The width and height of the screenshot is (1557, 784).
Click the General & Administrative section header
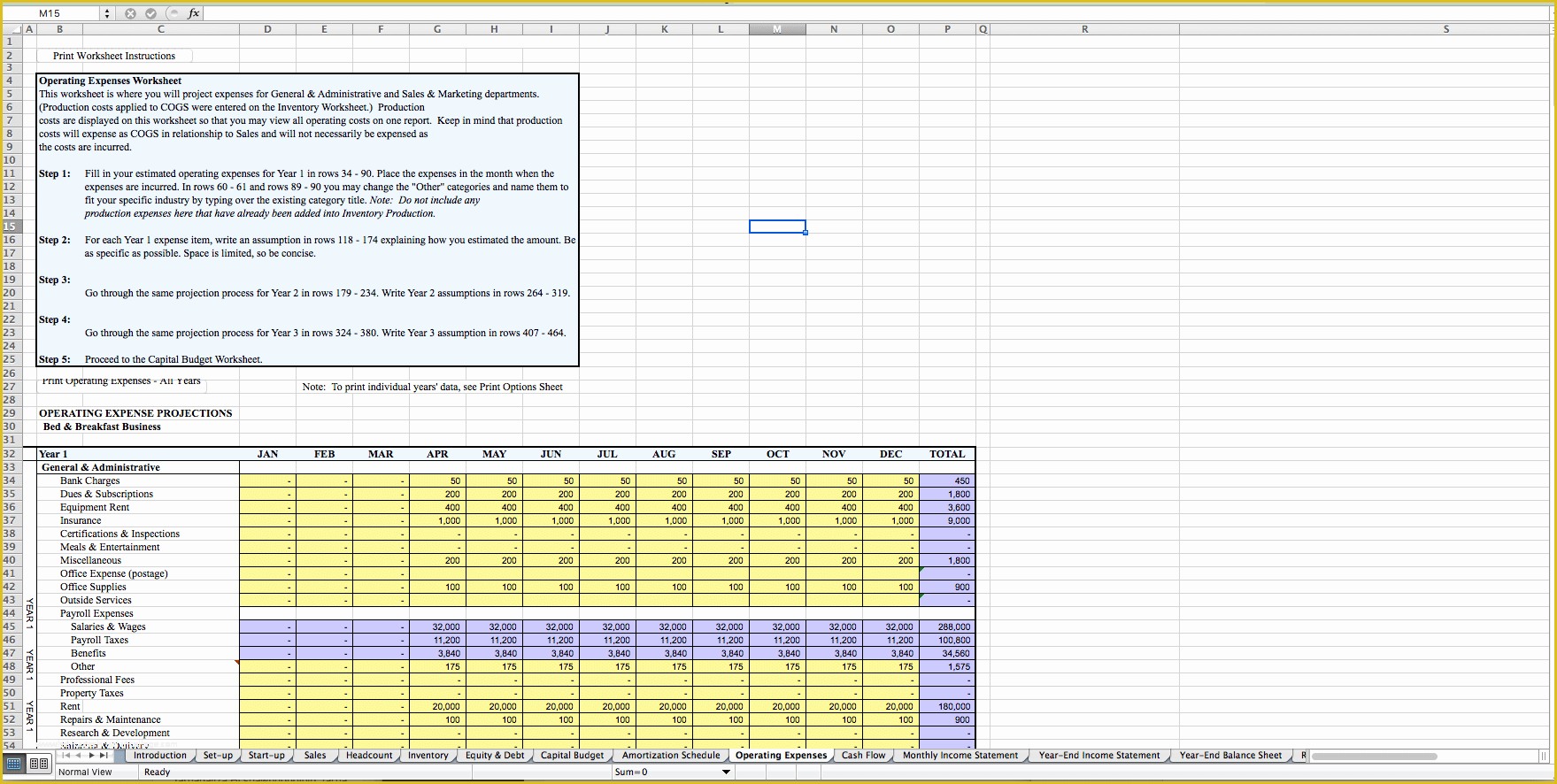[101, 467]
